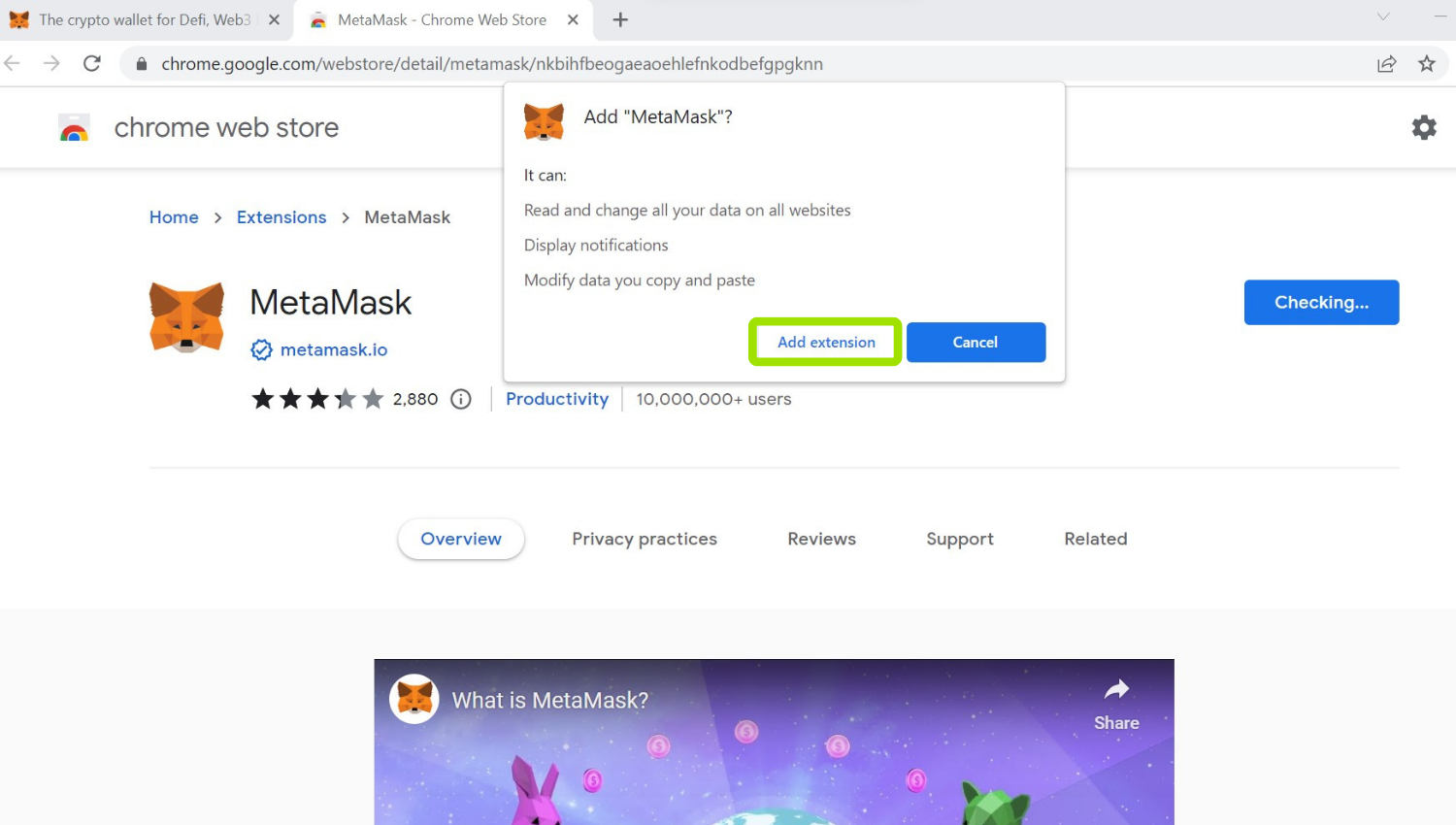The height and width of the screenshot is (825, 1456).
Task: Click the MetaMask channel avatar on video
Action: [414, 699]
